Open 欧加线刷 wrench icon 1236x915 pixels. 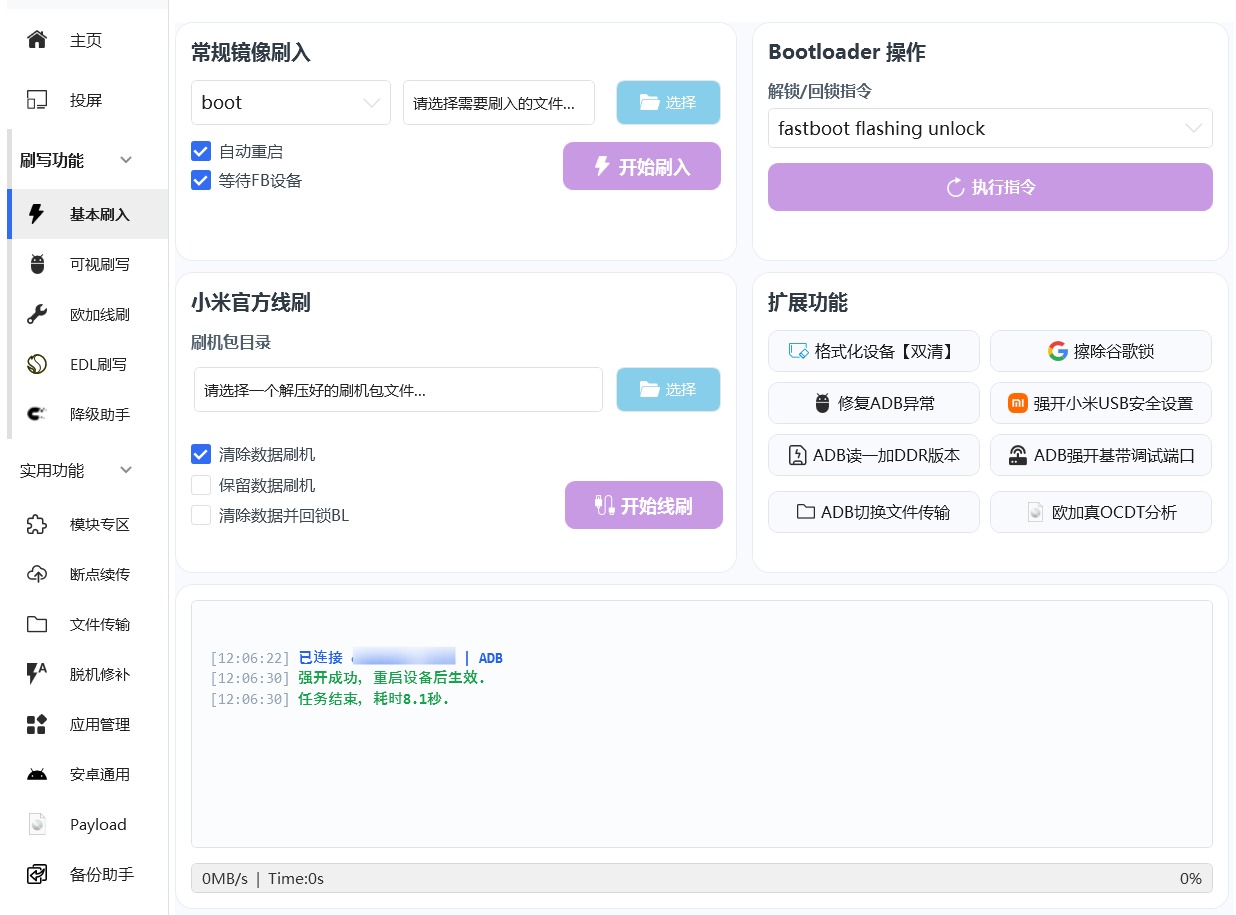coord(37,314)
